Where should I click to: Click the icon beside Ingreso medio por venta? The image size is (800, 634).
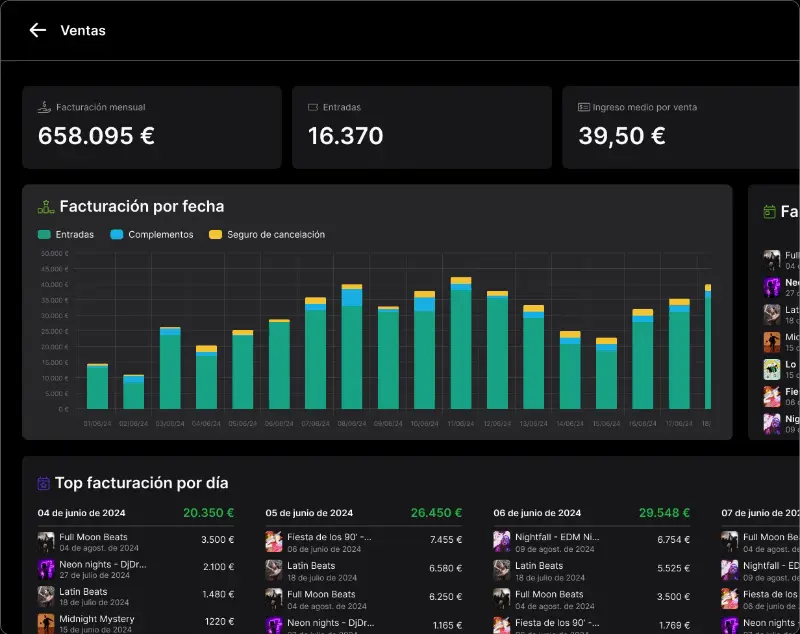tap(583, 107)
